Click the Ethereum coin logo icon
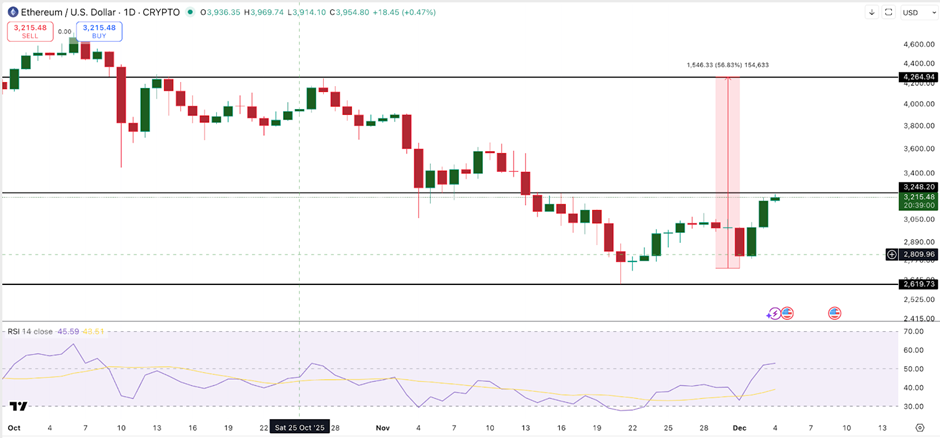The image size is (940, 438). coord(11,12)
